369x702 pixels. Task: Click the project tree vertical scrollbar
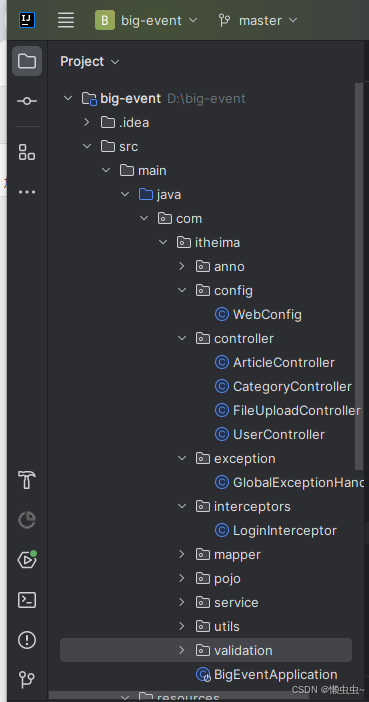[x=359, y=276]
